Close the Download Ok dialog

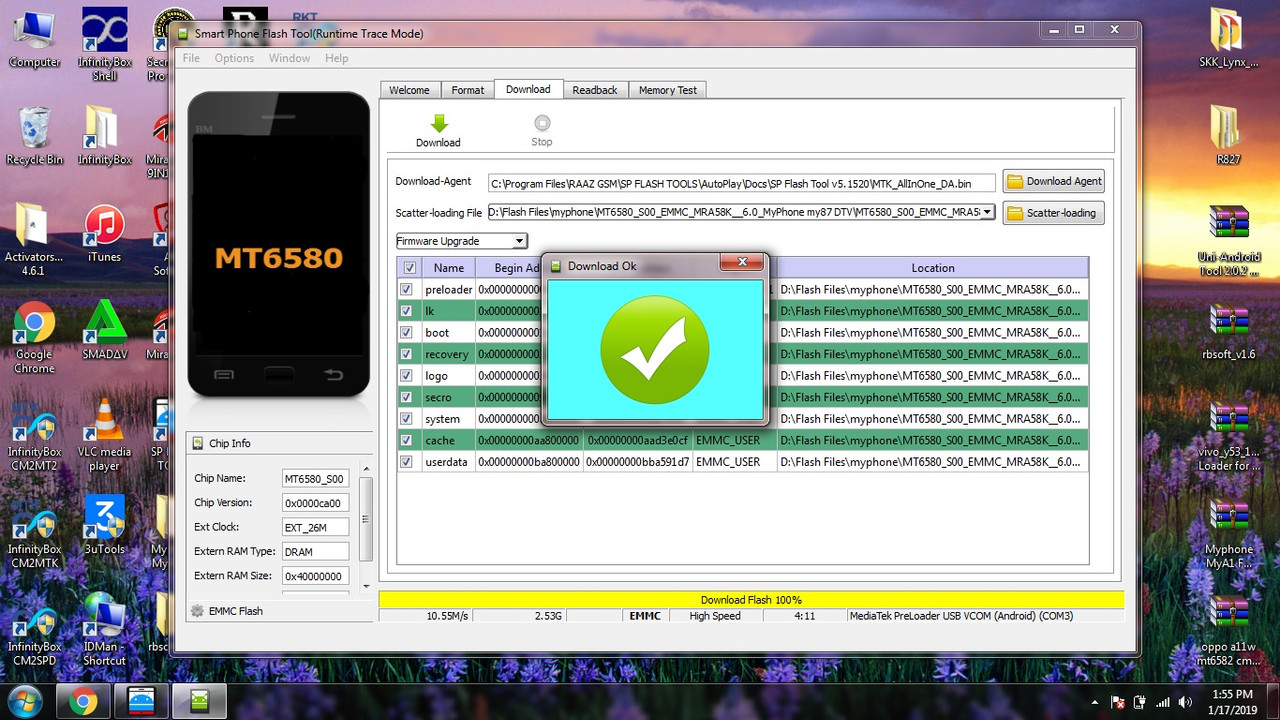point(742,262)
